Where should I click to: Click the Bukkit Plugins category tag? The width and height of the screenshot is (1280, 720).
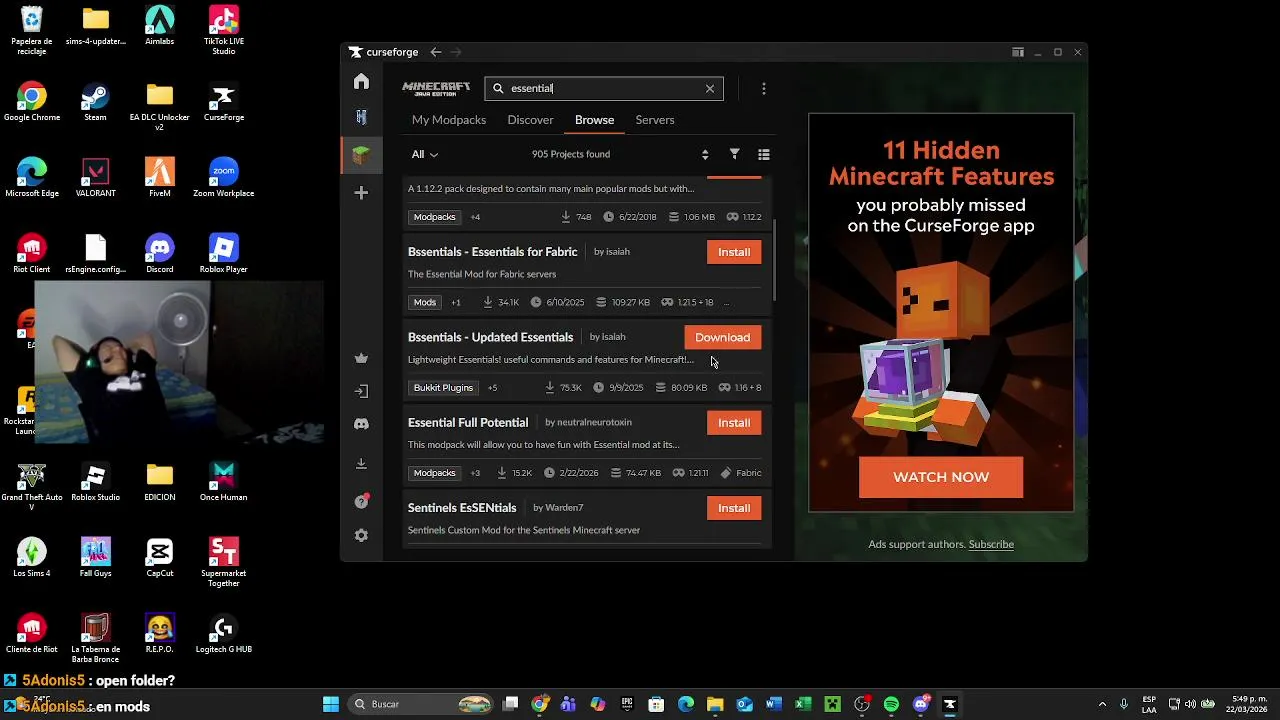click(x=443, y=388)
